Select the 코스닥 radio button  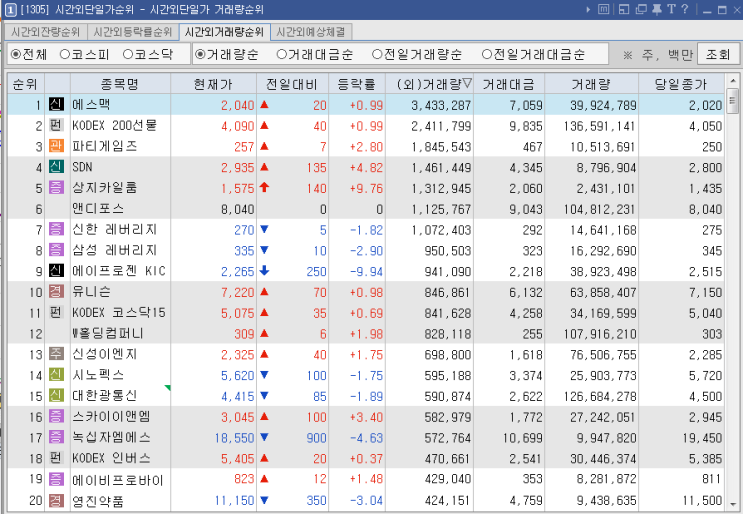[128, 54]
